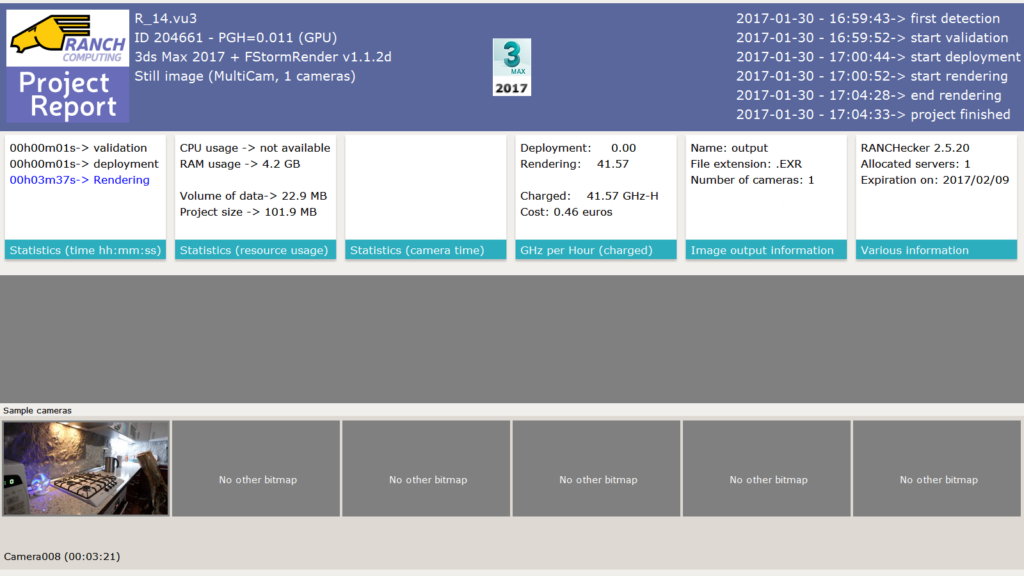Click the Ranch Computing logo
Viewport: 1024px width, 576px height.
(68, 38)
